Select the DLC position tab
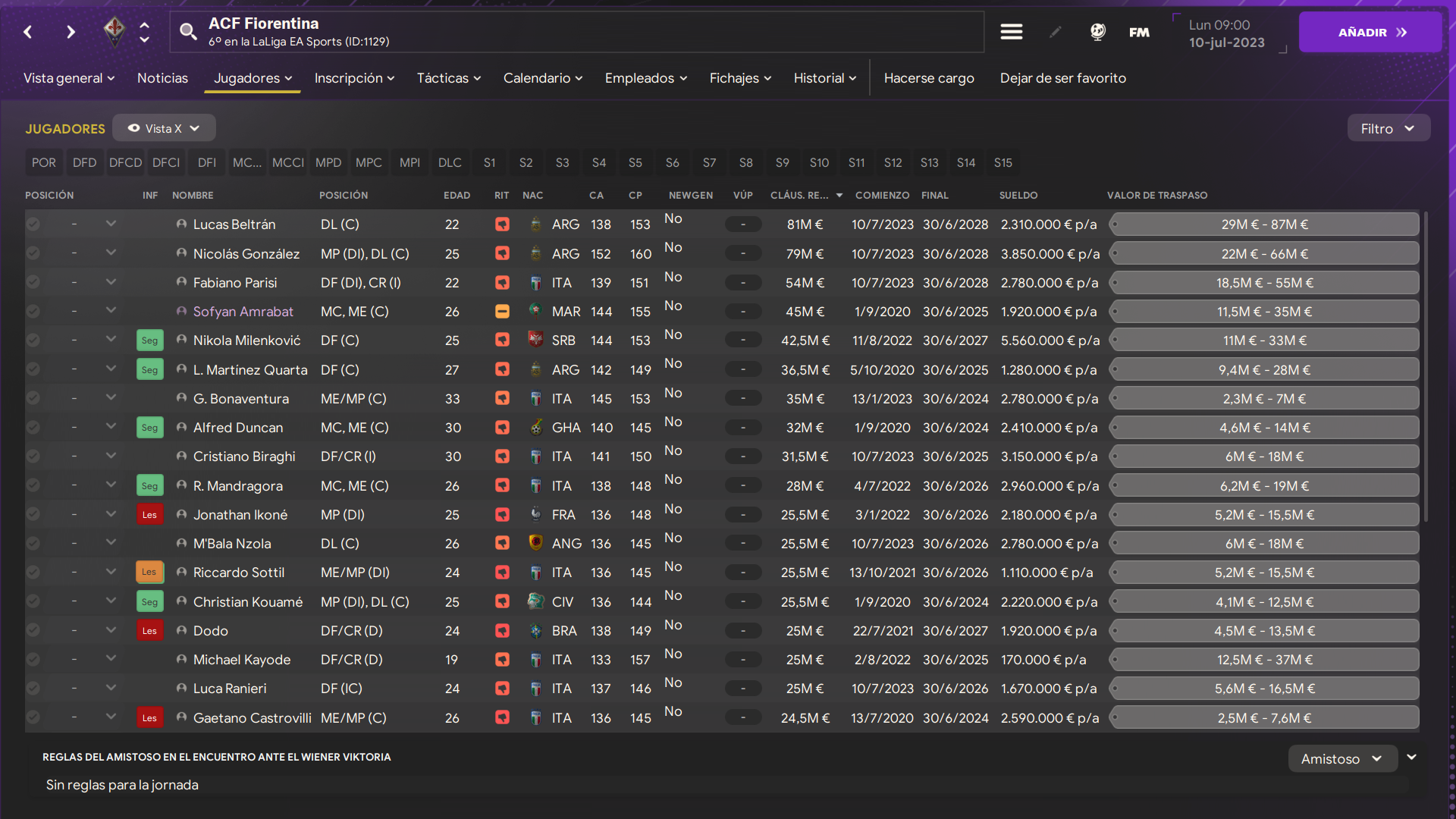 click(449, 163)
